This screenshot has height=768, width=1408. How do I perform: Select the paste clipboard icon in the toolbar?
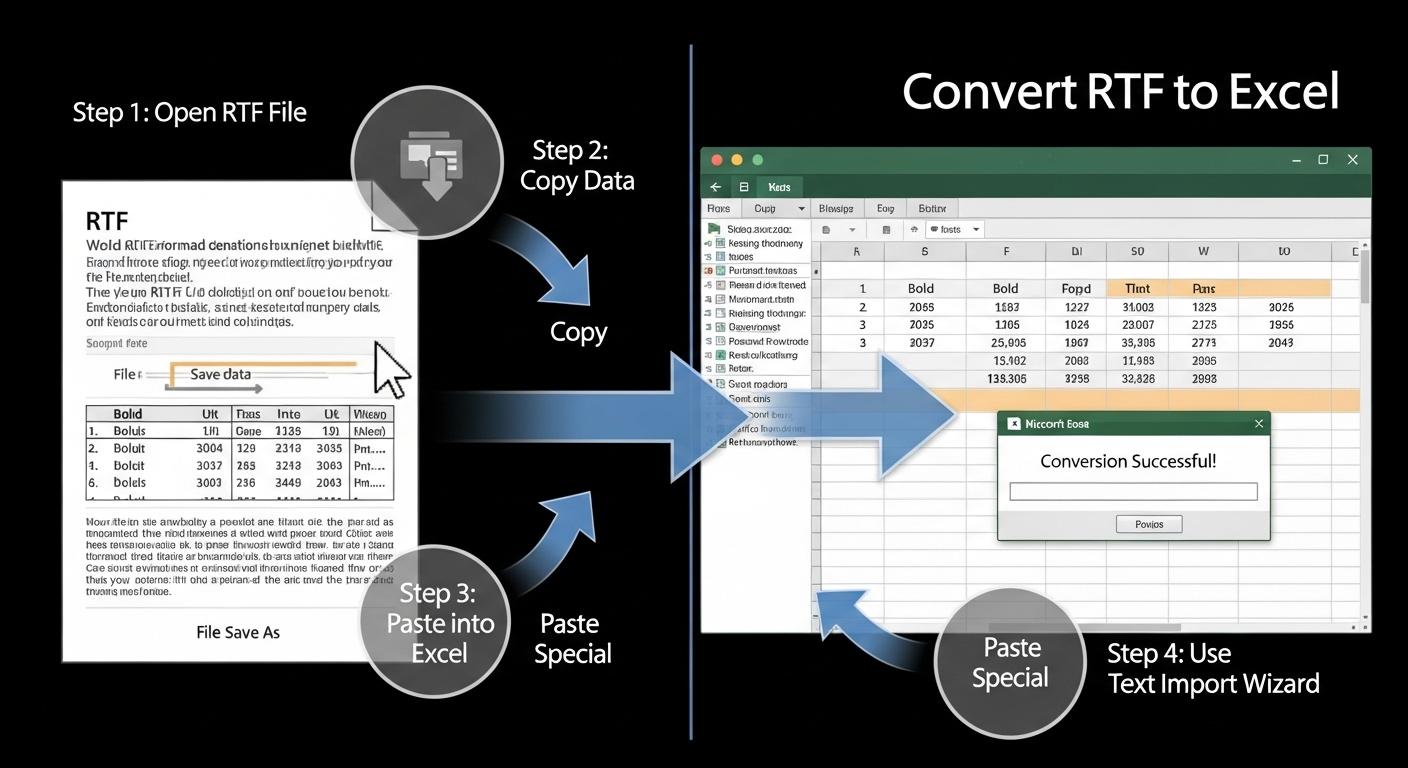[x=825, y=230]
